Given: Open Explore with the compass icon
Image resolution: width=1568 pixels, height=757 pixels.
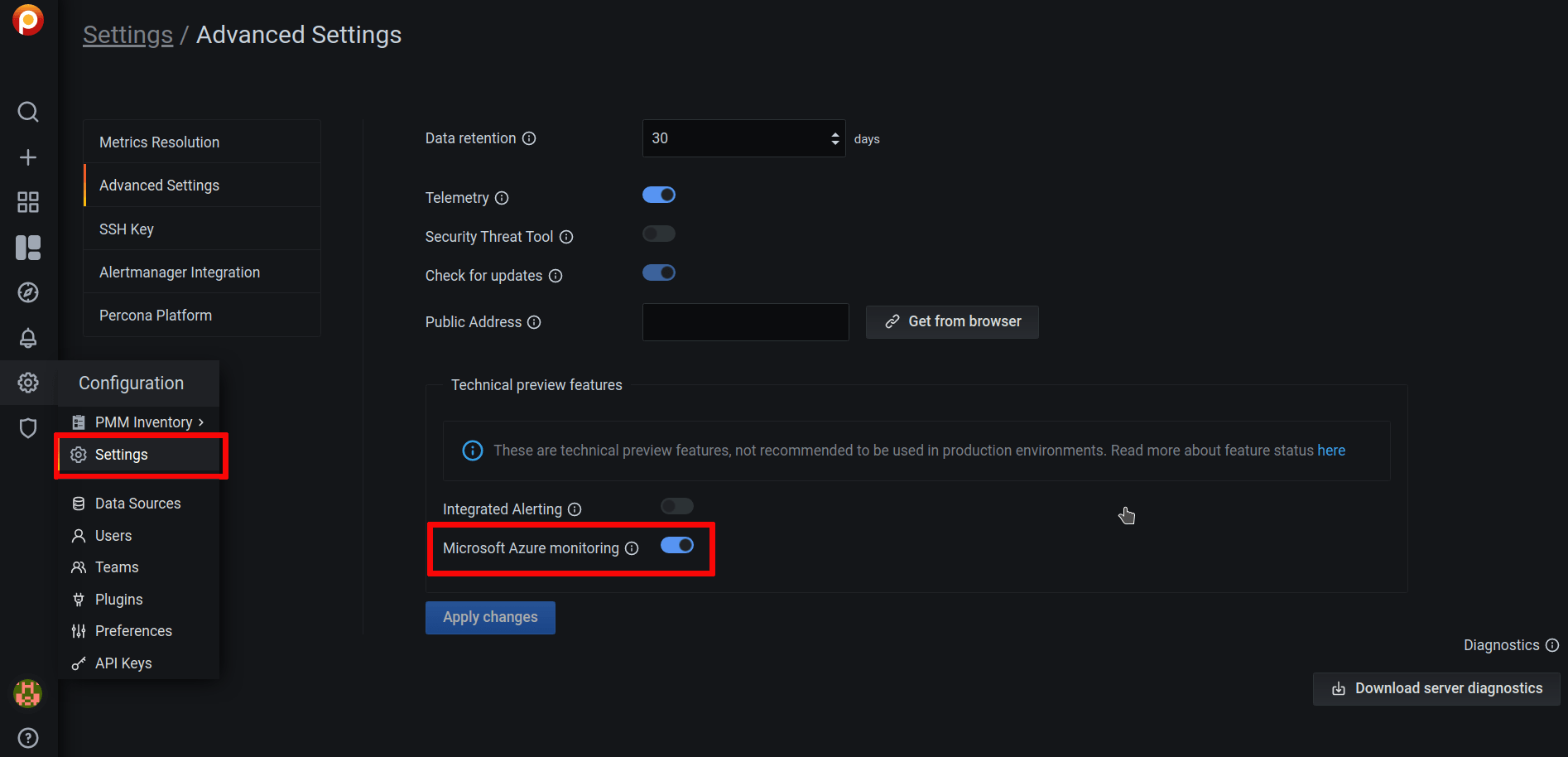Looking at the screenshot, I should [x=27, y=292].
